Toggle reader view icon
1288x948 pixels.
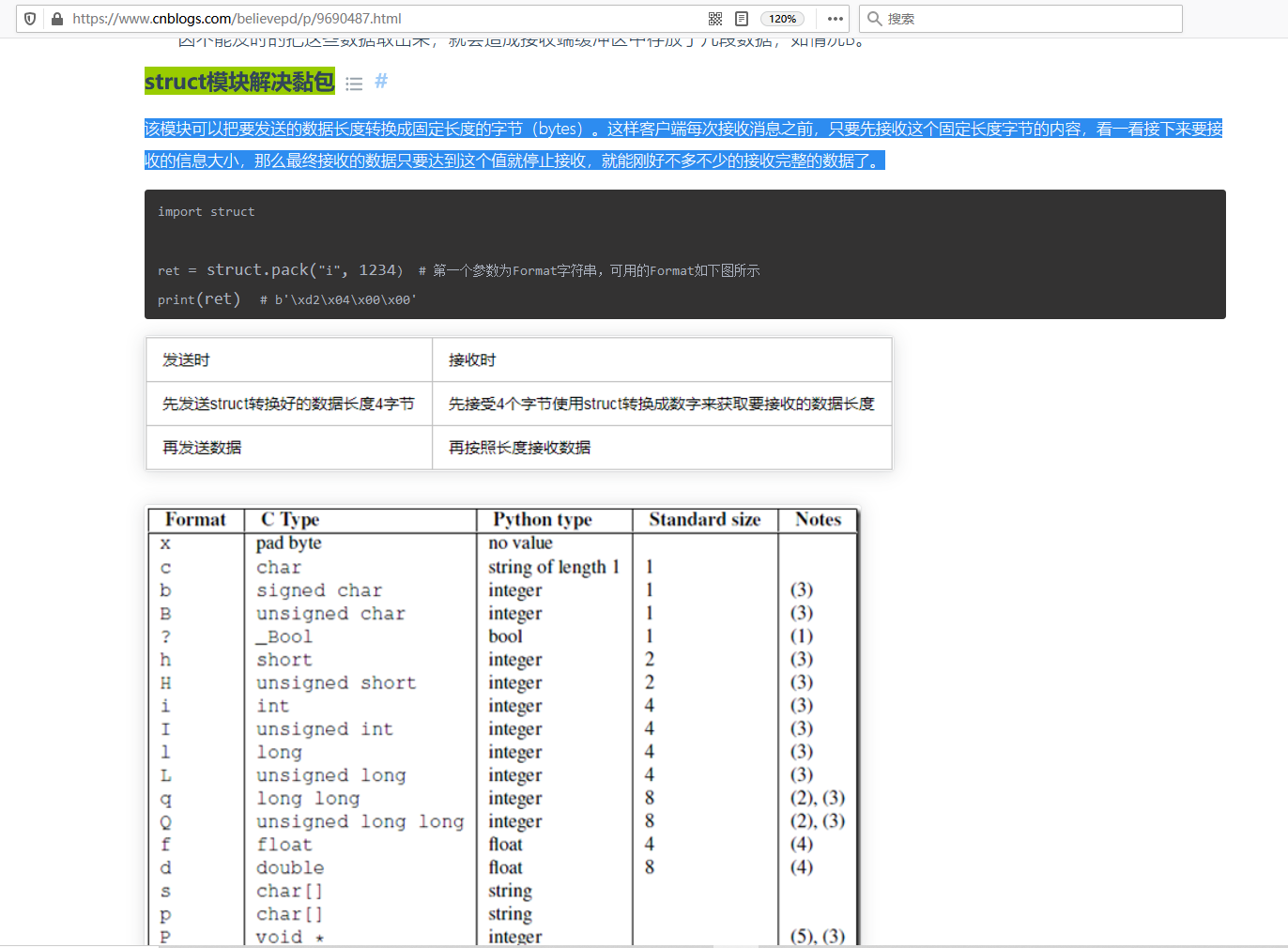point(742,19)
